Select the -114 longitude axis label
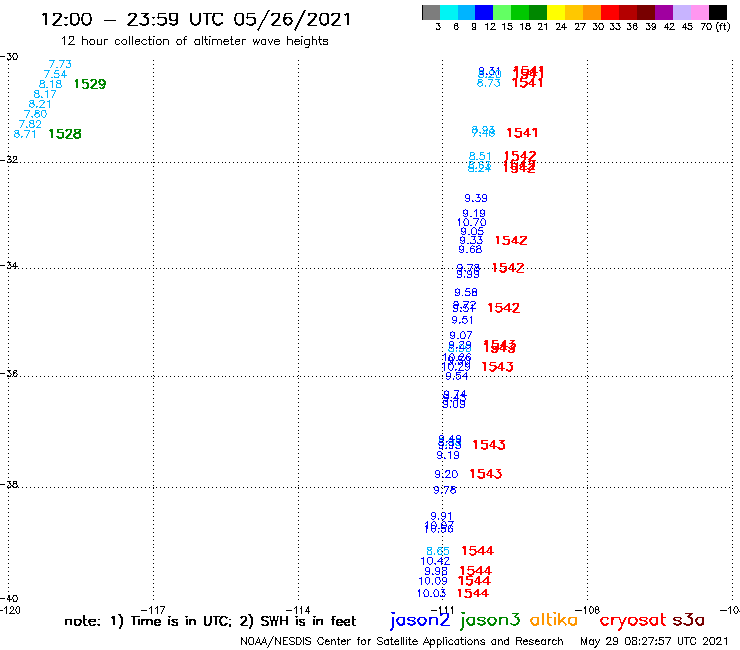Viewport: 740px width, 650px height. pyautogui.click(x=298, y=610)
